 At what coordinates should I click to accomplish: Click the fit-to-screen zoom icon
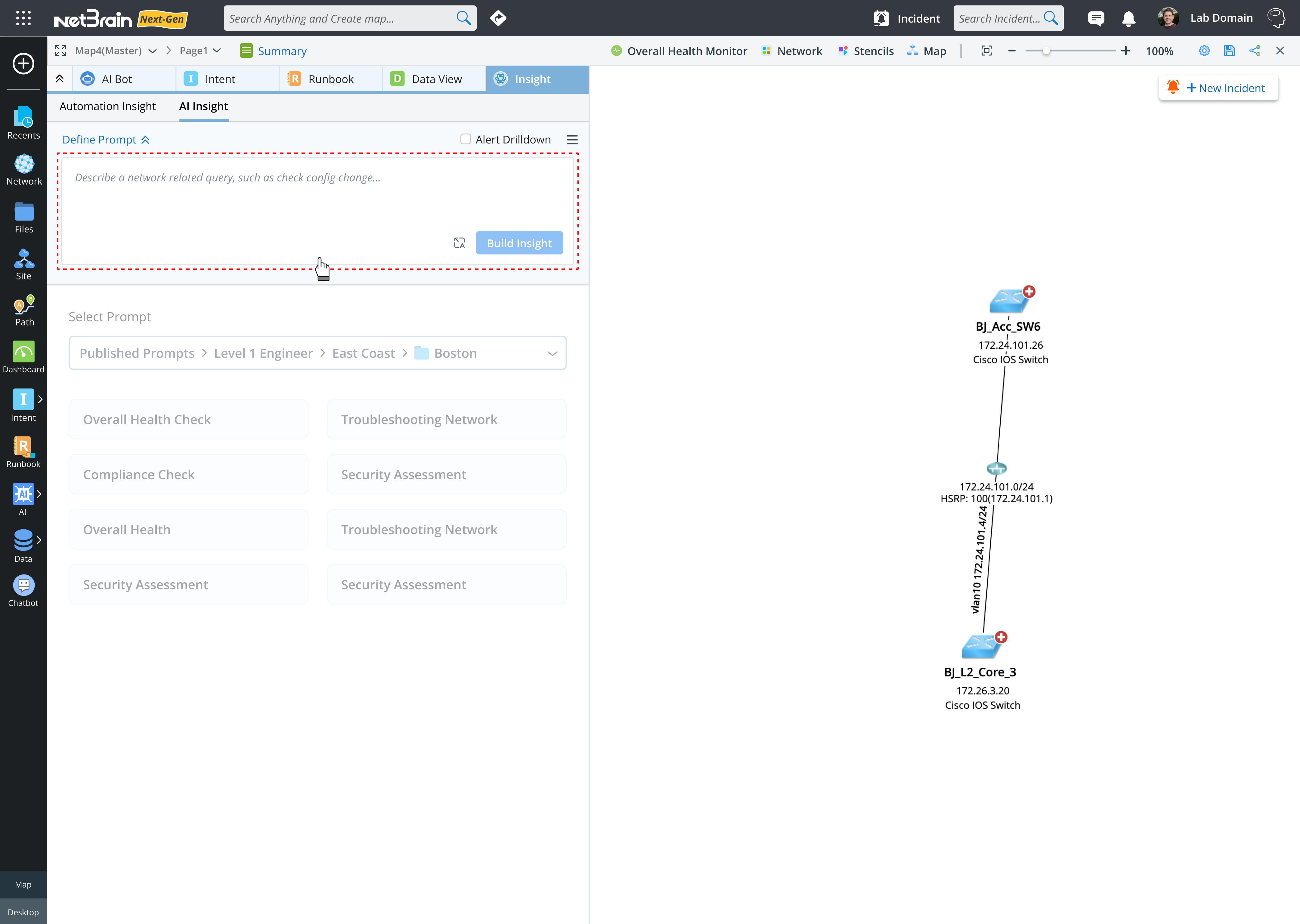[986, 51]
